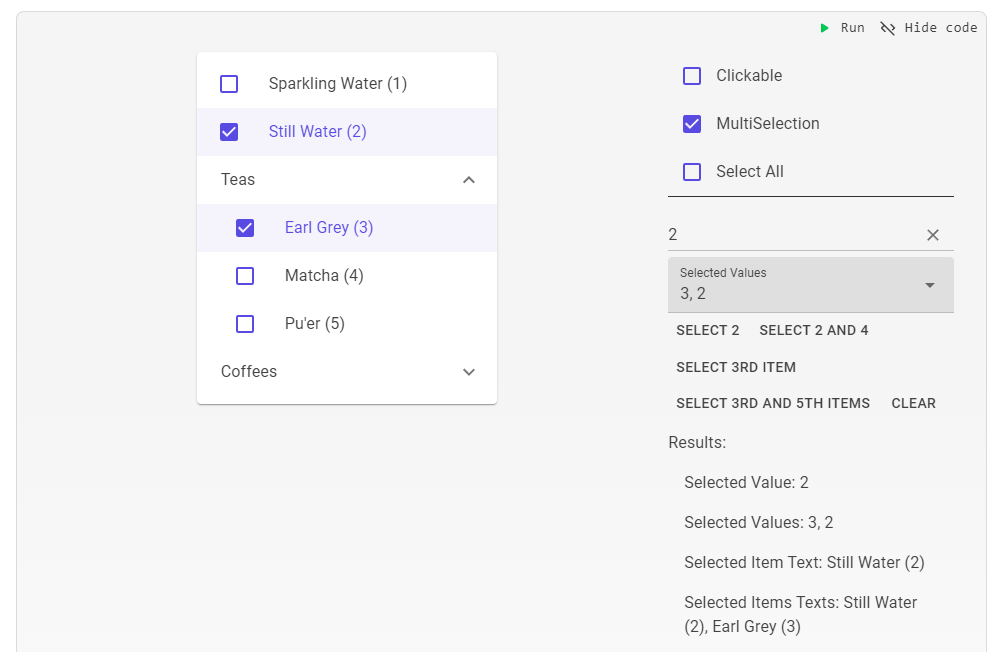The width and height of the screenshot is (999, 652).
Task: Enable the Clickable checkbox
Action: point(692,76)
